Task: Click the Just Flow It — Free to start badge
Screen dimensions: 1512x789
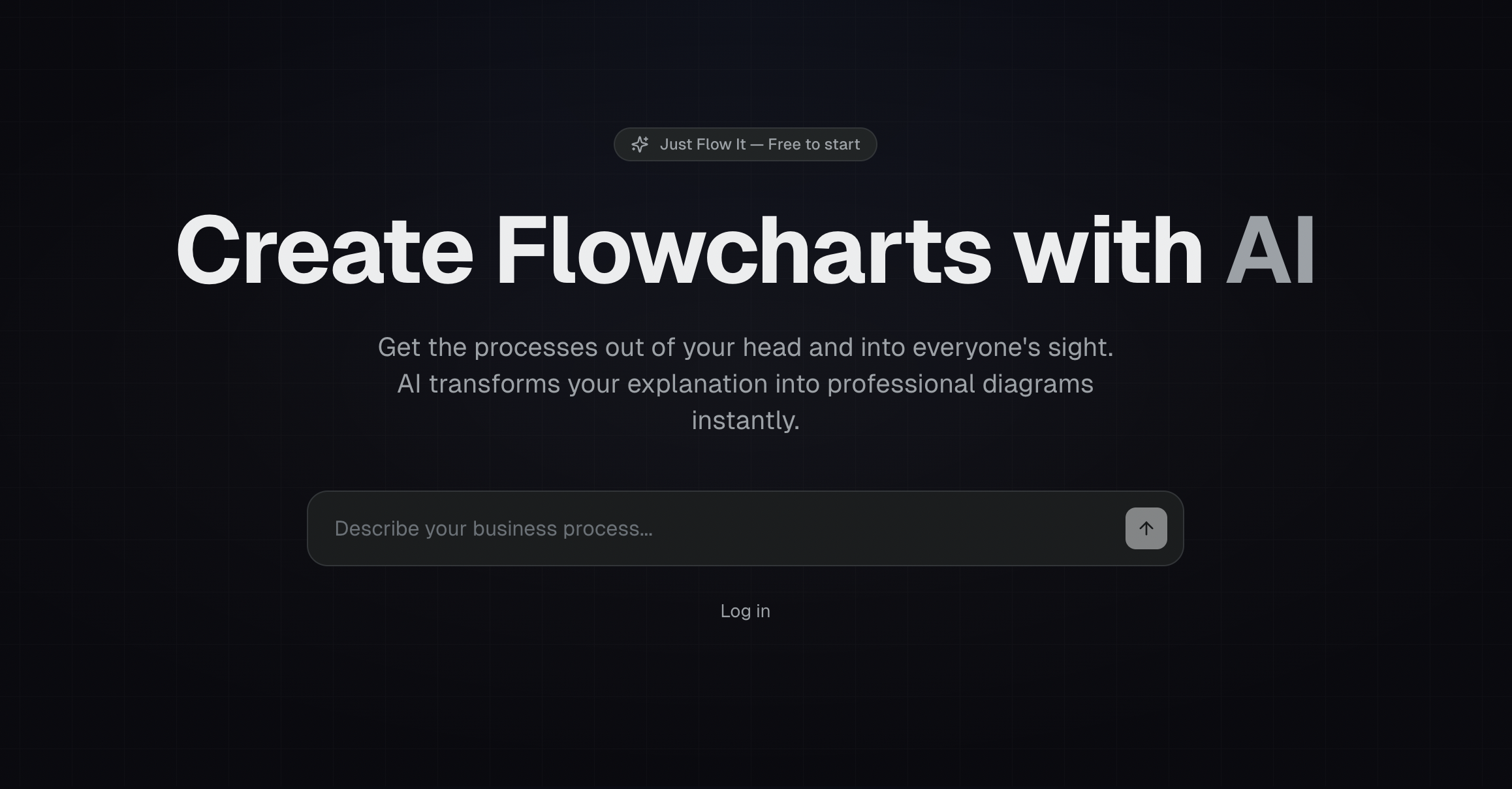Action: click(745, 144)
